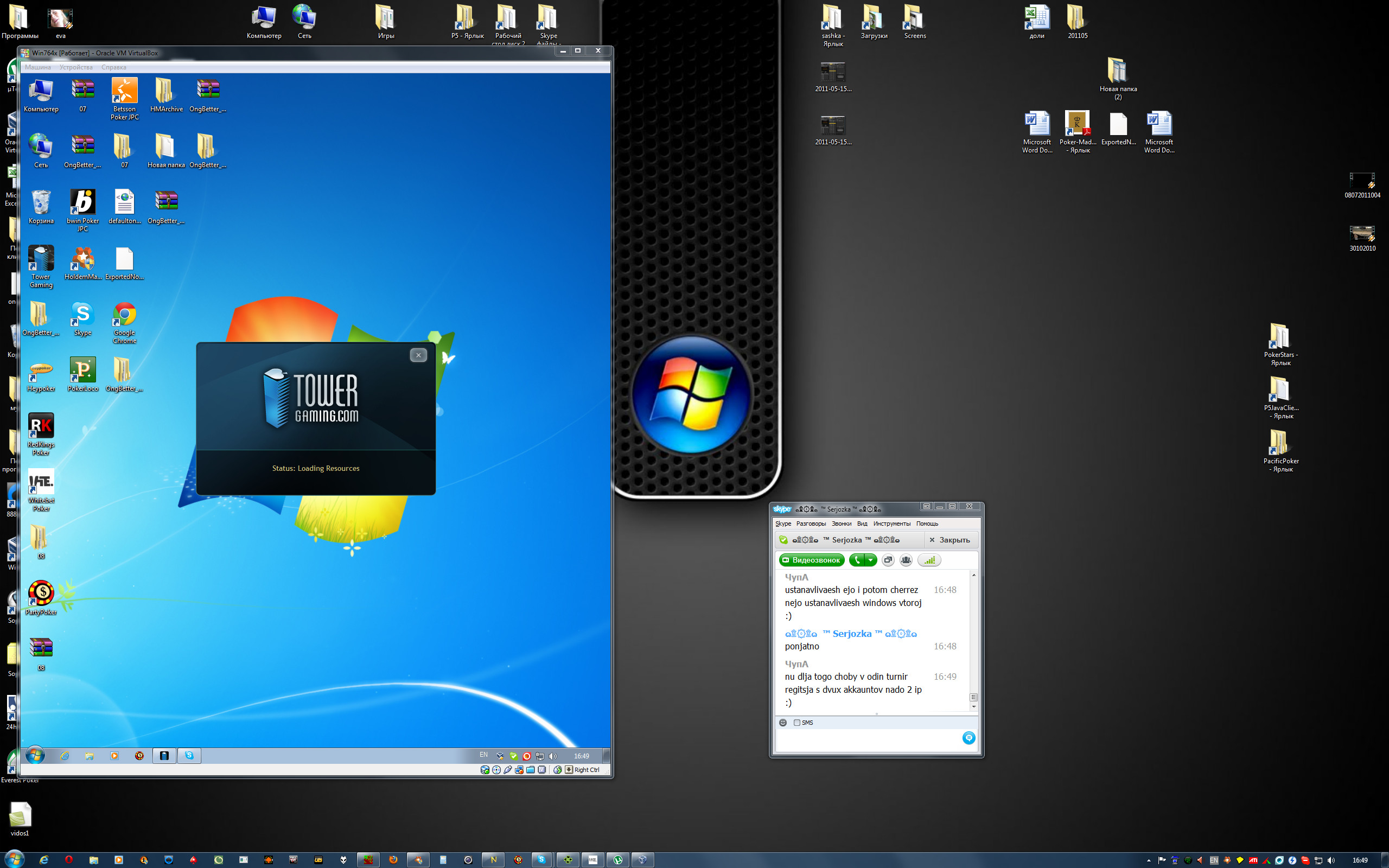Open the Вид menu in Skype

pyautogui.click(x=862, y=524)
